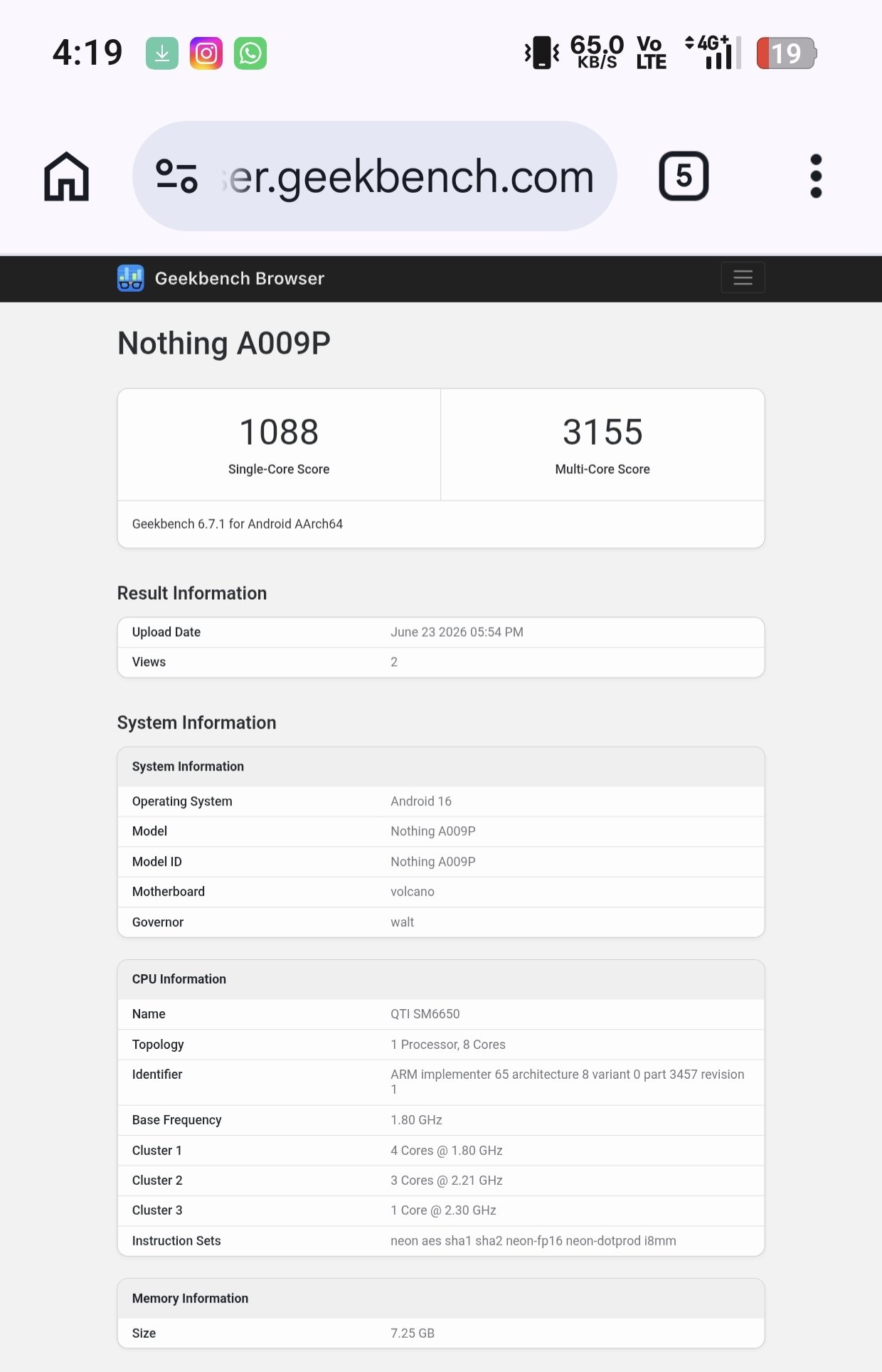
Task: Select Cluster 2 value 3 Cores @ 2.21 GHz
Action: [447, 1181]
